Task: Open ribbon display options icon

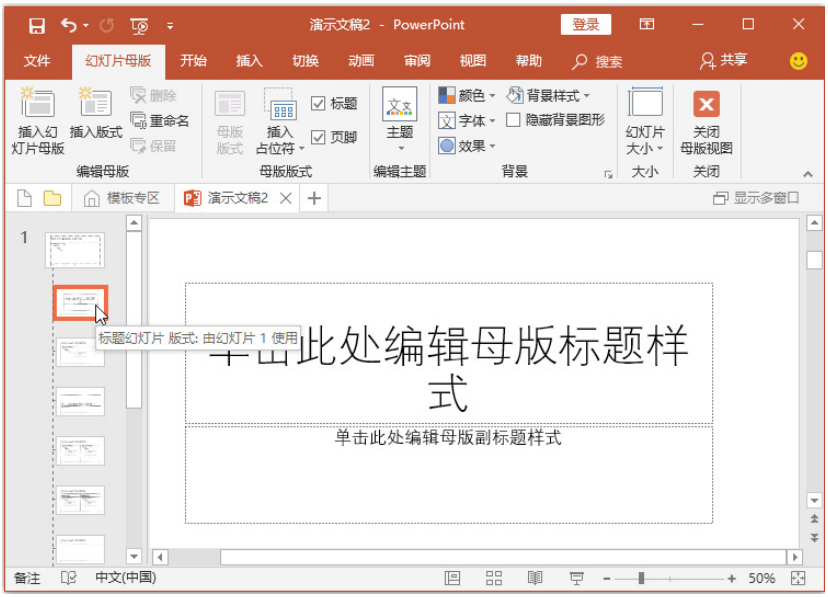Action: [646, 24]
